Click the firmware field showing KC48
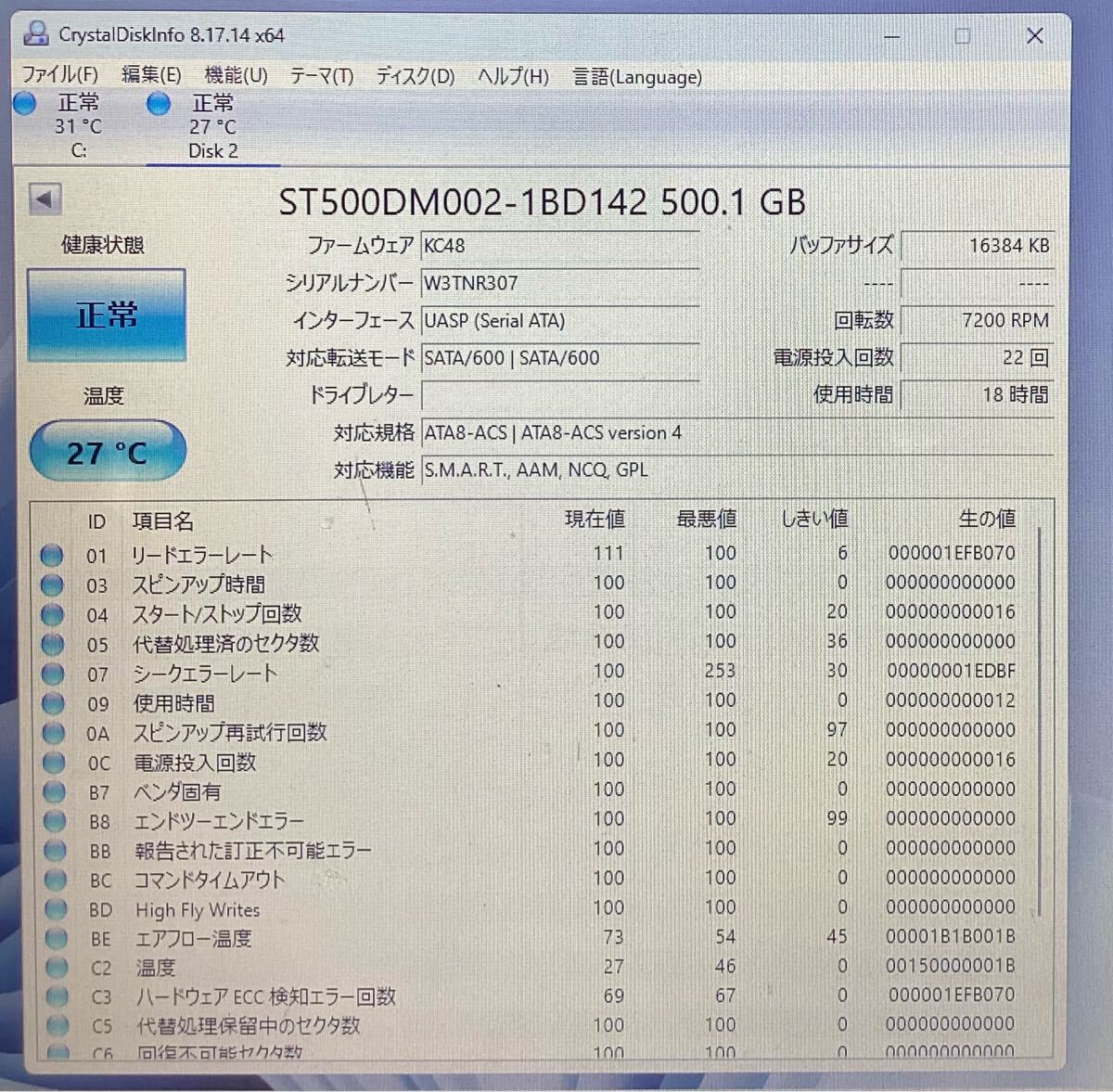This screenshot has width=1113, height=1092. 560,246
